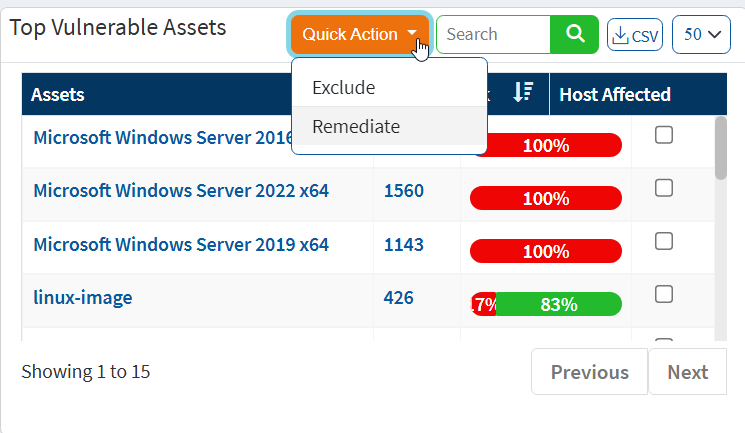
Task: Click the green search magnifier button
Action: (x=574, y=34)
